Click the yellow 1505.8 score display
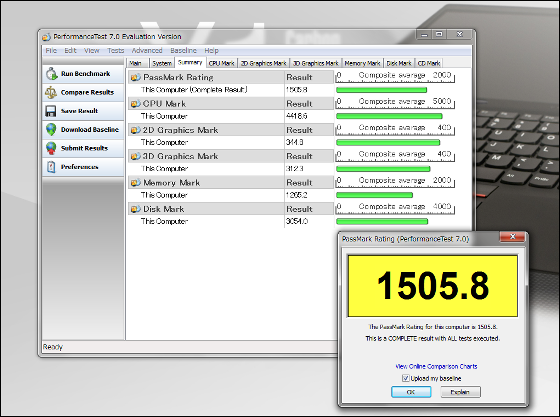This screenshot has height=417, width=560. (432, 286)
